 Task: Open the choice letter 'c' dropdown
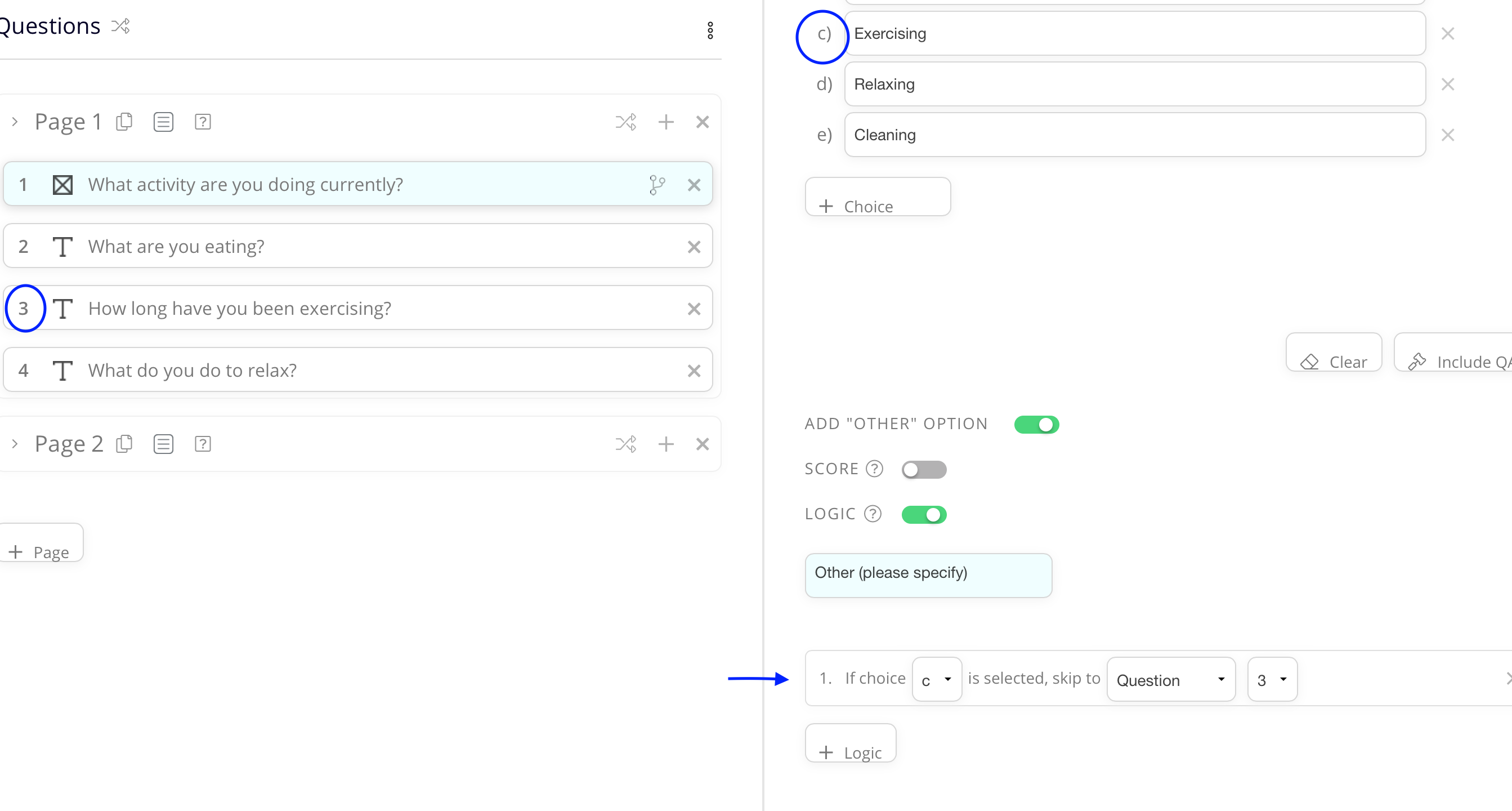pyautogui.click(x=937, y=679)
